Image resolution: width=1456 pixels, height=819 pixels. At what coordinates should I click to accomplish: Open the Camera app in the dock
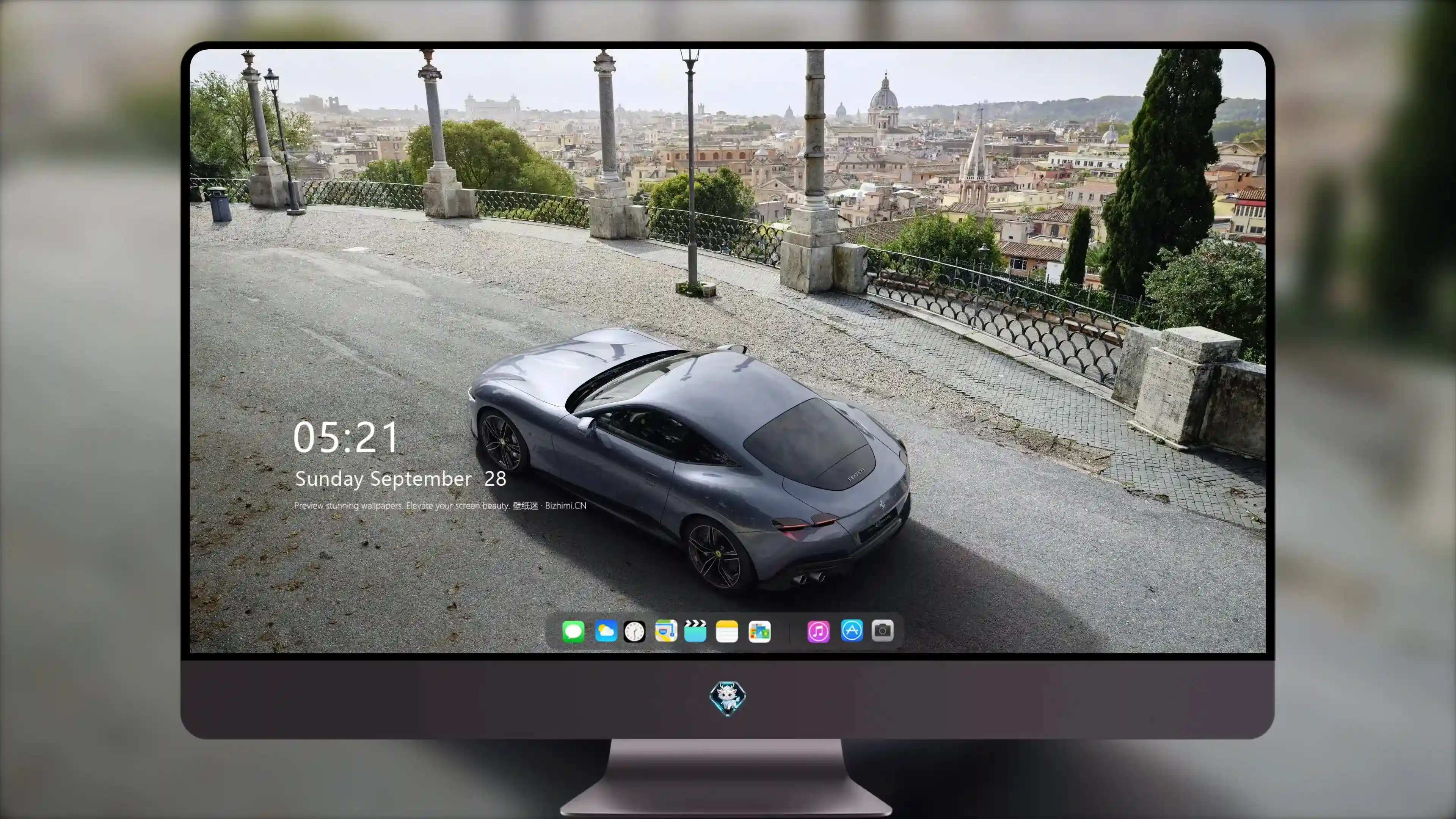click(883, 630)
